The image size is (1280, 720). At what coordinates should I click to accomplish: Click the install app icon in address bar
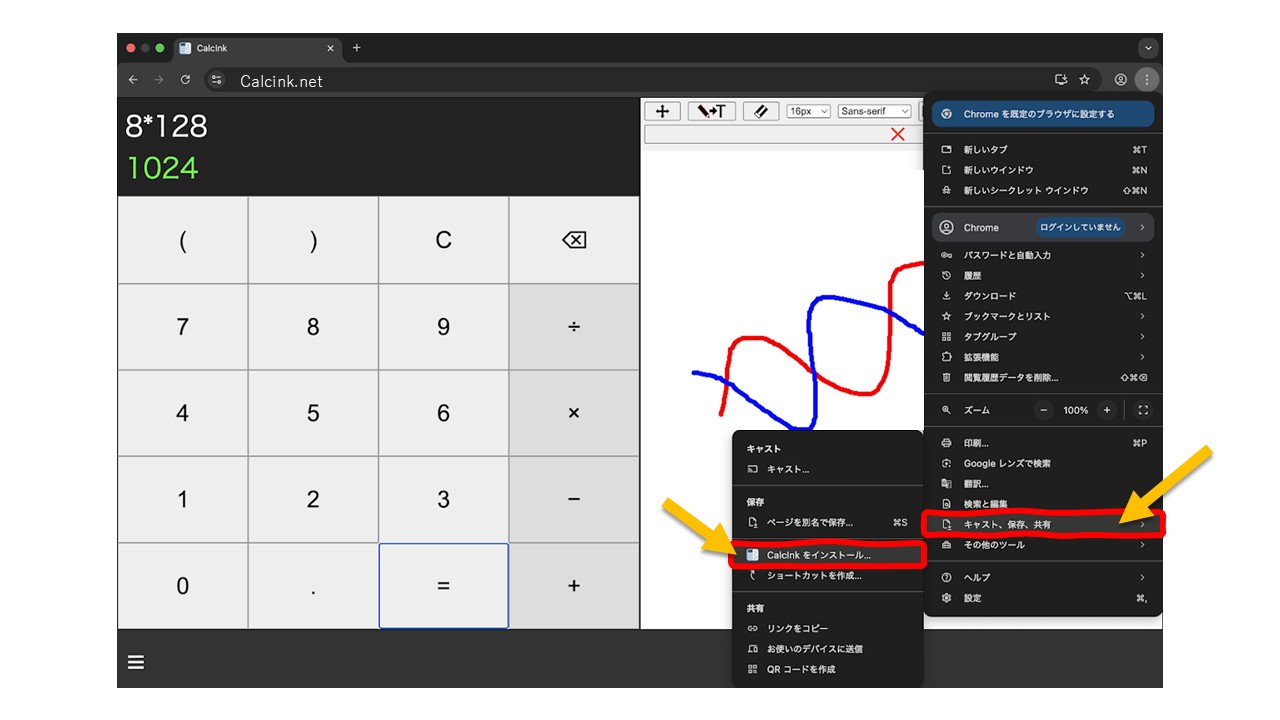[1061, 80]
